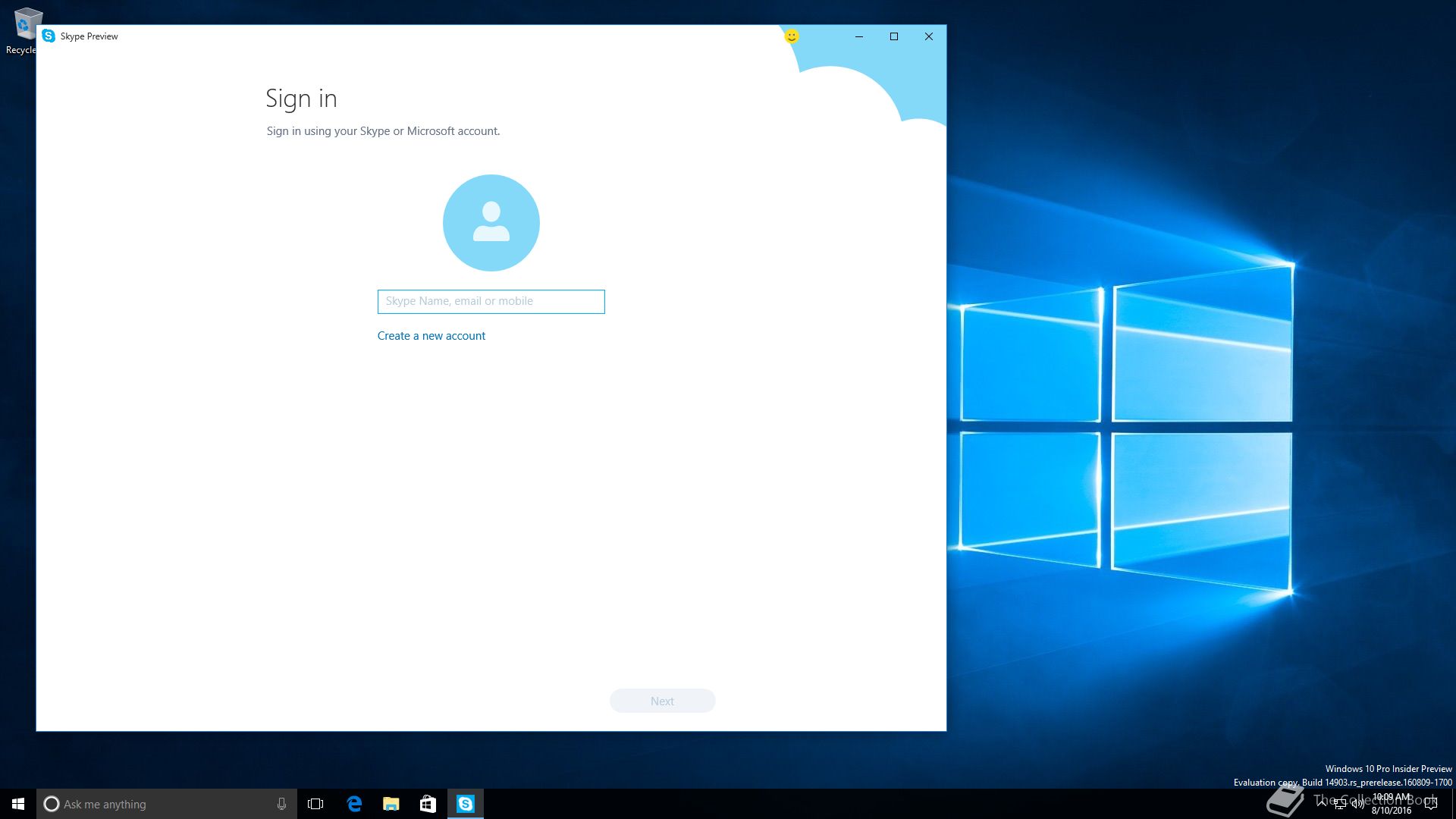Click the Cortana Ask me anything search box
This screenshot has width=1456, height=819.
167,804
